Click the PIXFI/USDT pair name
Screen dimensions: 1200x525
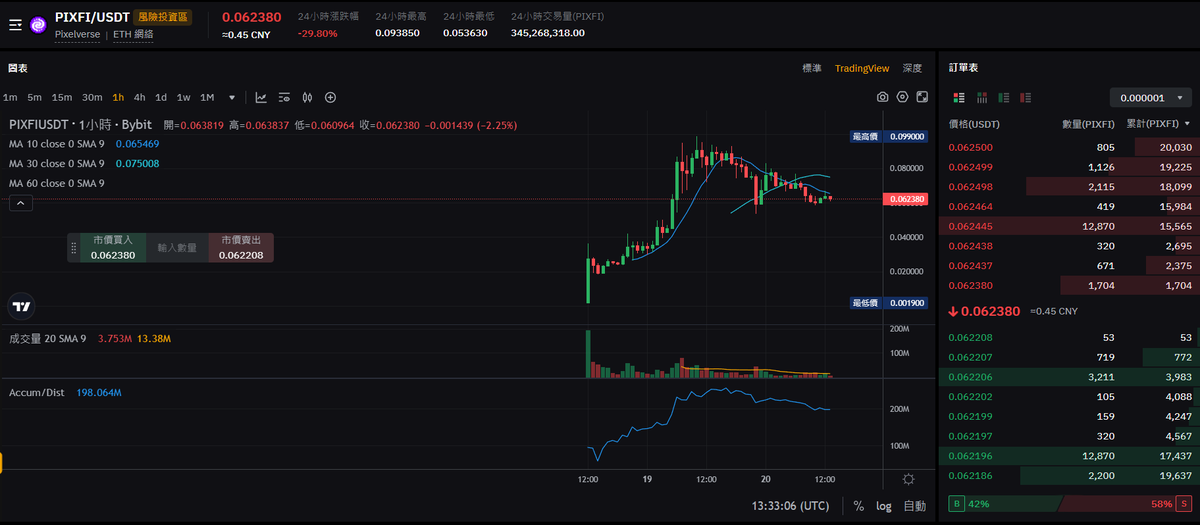click(90, 17)
